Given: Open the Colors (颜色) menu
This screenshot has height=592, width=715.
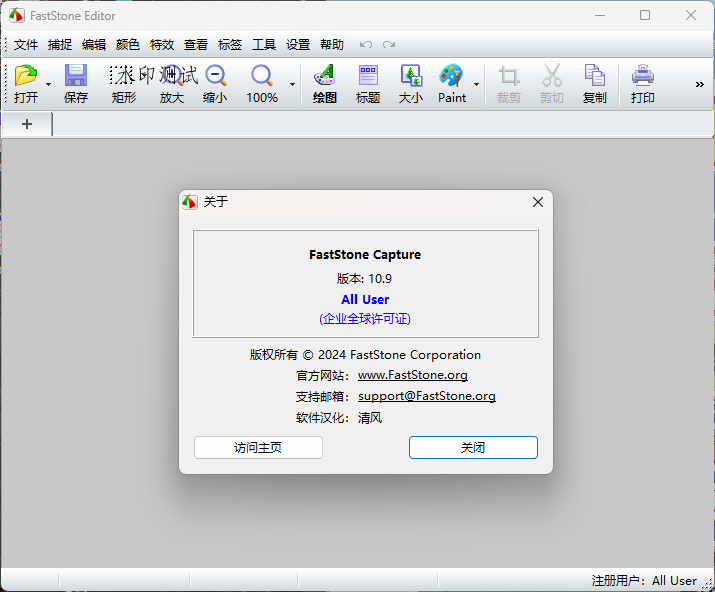Looking at the screenshot, I should [128, 45].
